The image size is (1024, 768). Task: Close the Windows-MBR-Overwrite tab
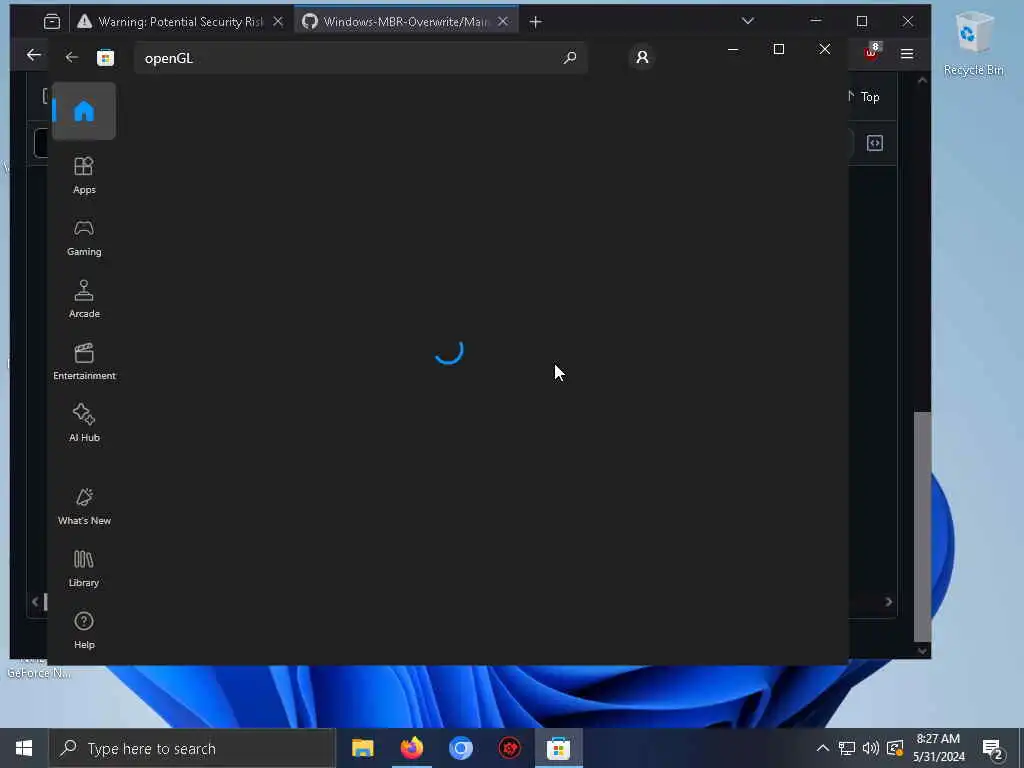[503, 22]
